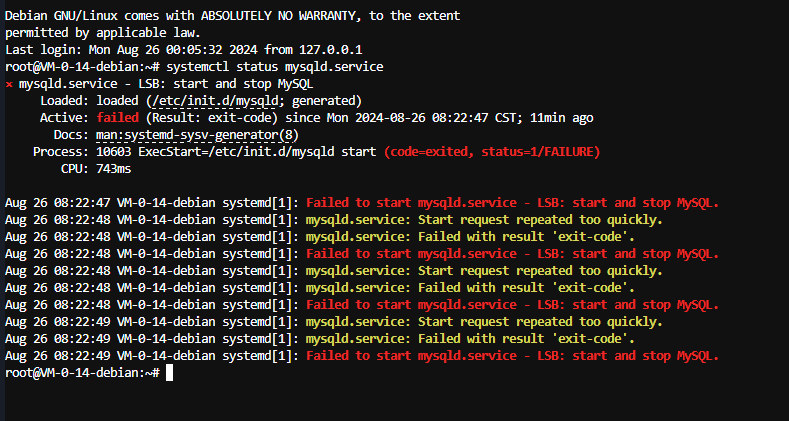
Task: Click 'LSB: start and stop MySQL' service title
Action: tap(224, 84)
